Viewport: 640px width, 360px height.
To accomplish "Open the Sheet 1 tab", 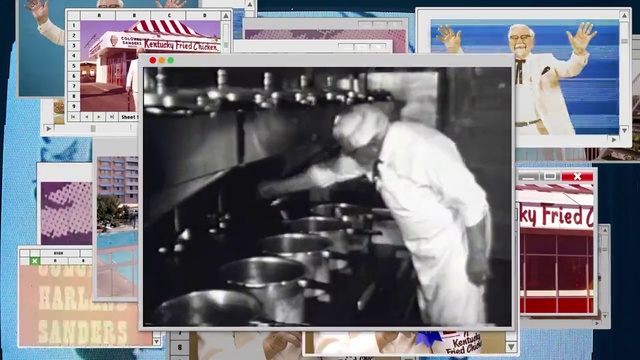I will pos(129,117).
